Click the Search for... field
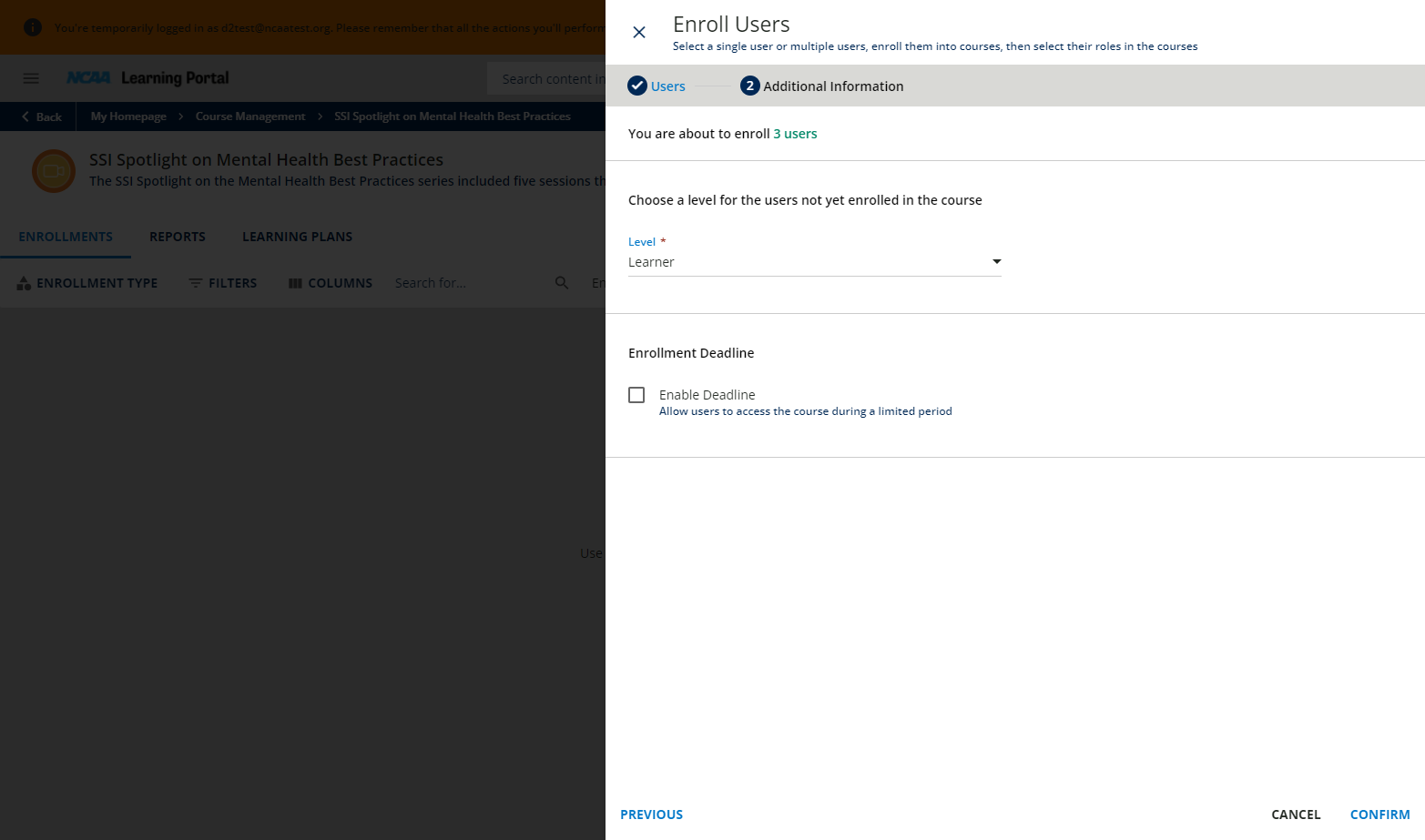The width and height of the screenshot is (1425, 840). click(x=468, y=283)
